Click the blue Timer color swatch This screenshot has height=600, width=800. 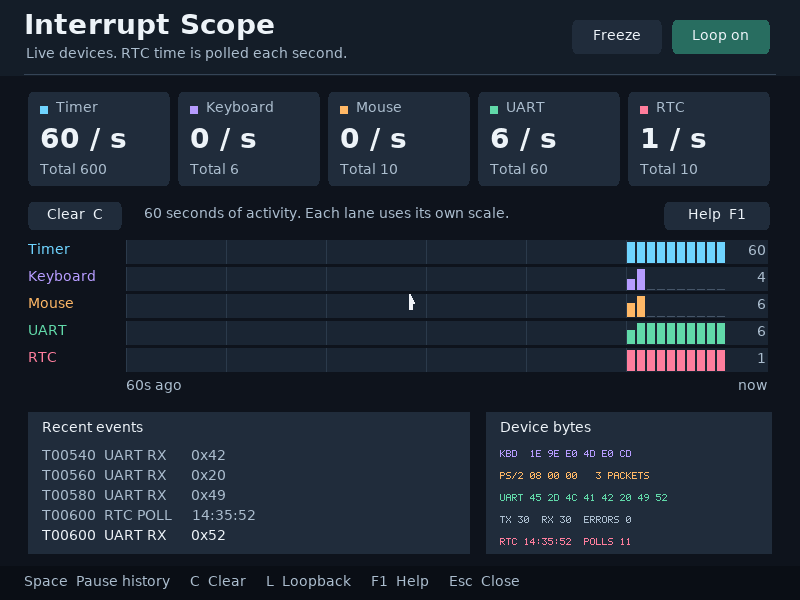(44, 110)
